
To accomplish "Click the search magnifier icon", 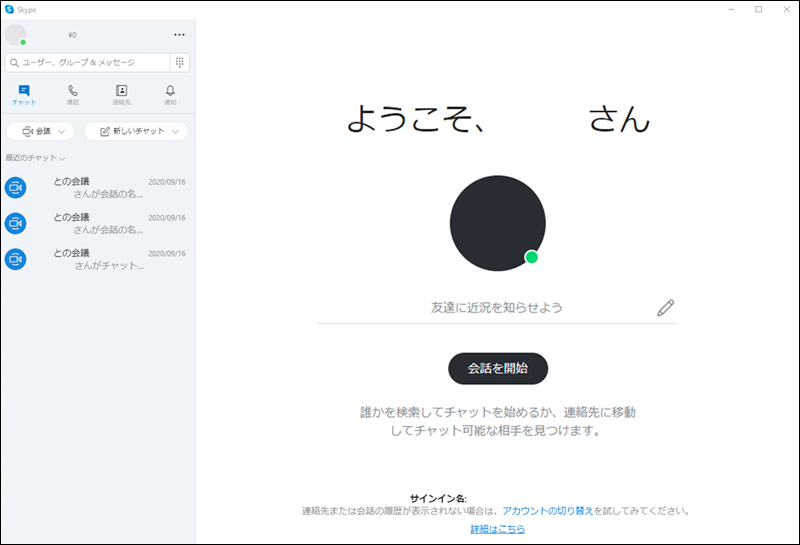I will [14, 62].
